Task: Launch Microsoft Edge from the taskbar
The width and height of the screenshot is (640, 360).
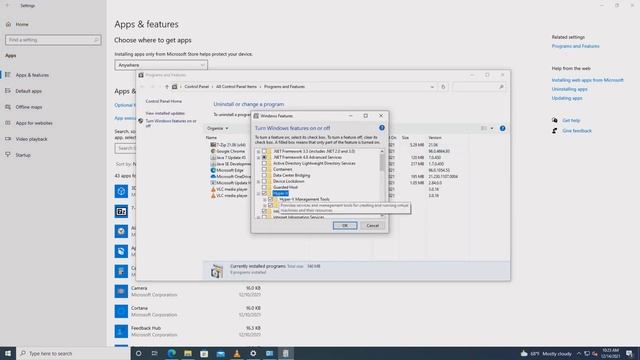Action: [x=171, y=353]
